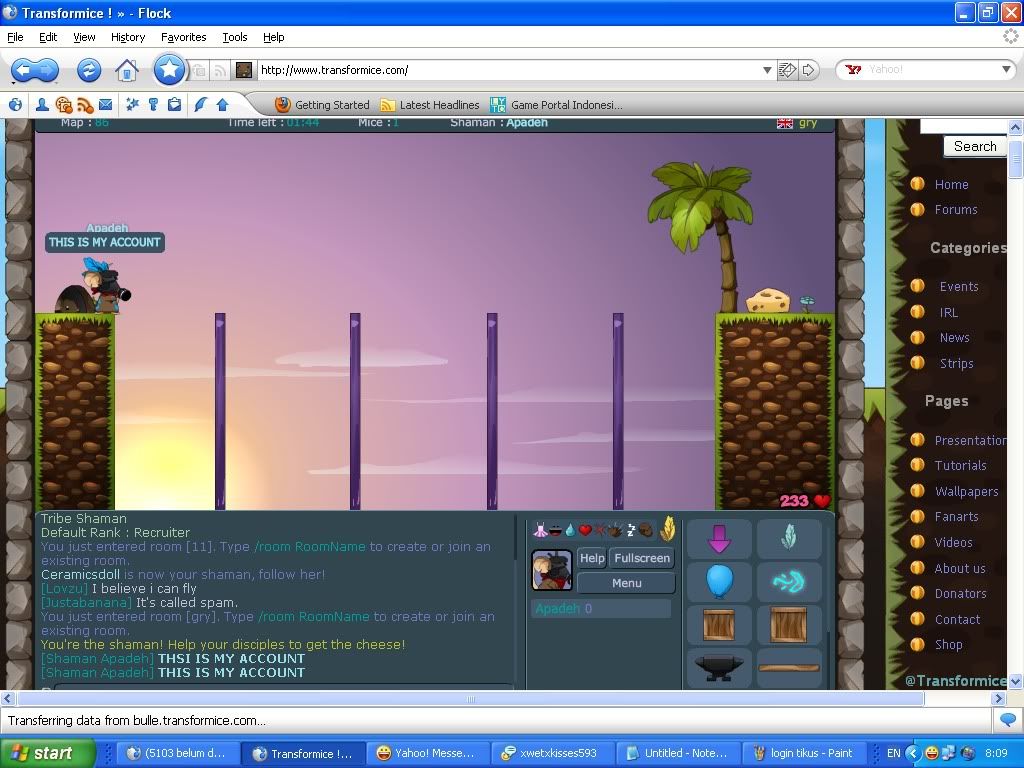The image size is (1024, 768).
Task: Open the Shop page link
Action: (x=948, y=645)
